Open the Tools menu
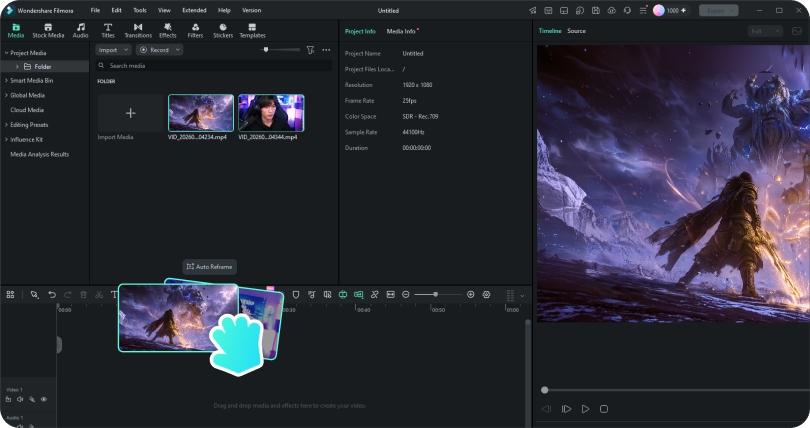Screen dimensions: 810x428 [140, 10]
